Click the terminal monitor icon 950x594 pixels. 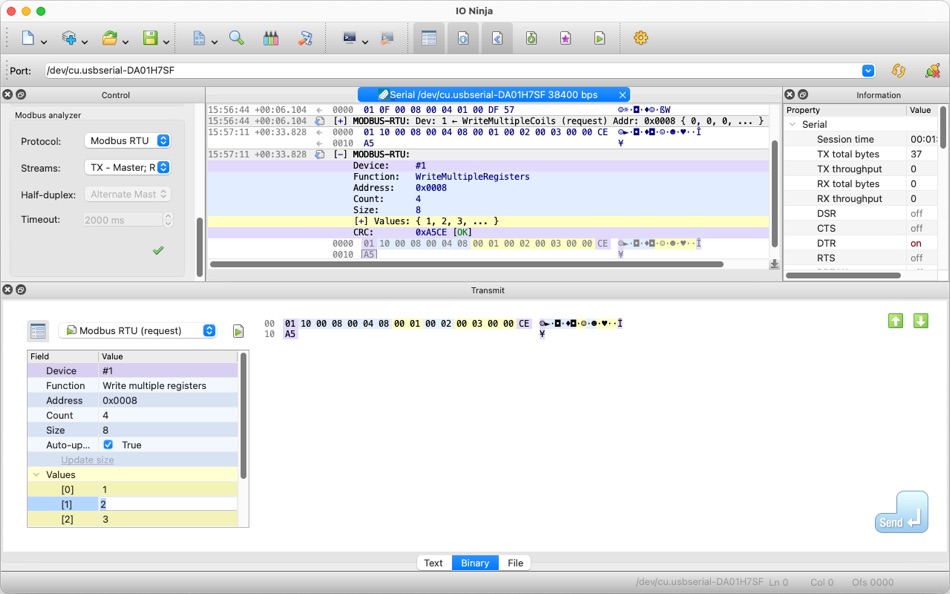coord(350,38)
